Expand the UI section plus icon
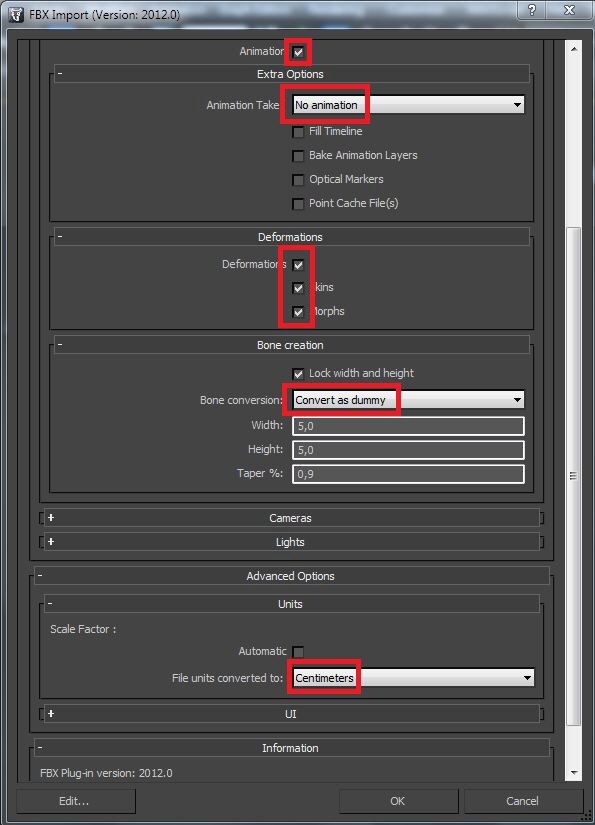The image size is (595, 825). 51,713
